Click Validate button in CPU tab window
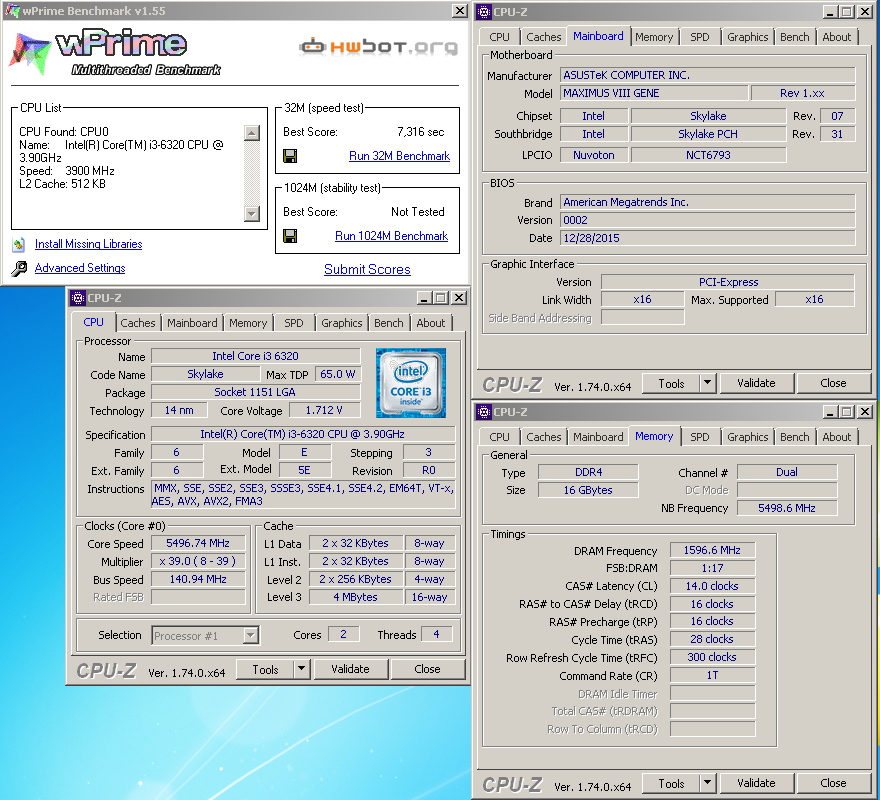The image size is (880, 800). click(x=350, y=669)
